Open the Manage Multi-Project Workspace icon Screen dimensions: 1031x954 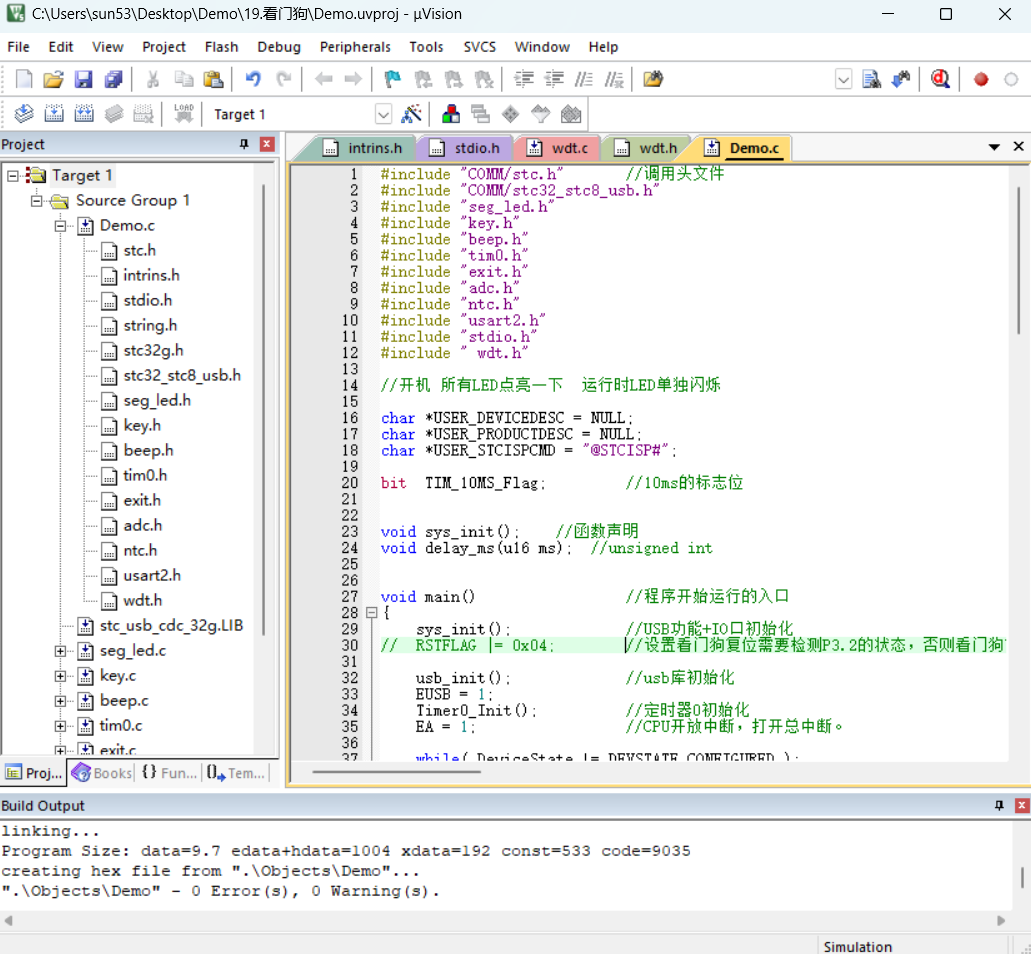[481, 114]
